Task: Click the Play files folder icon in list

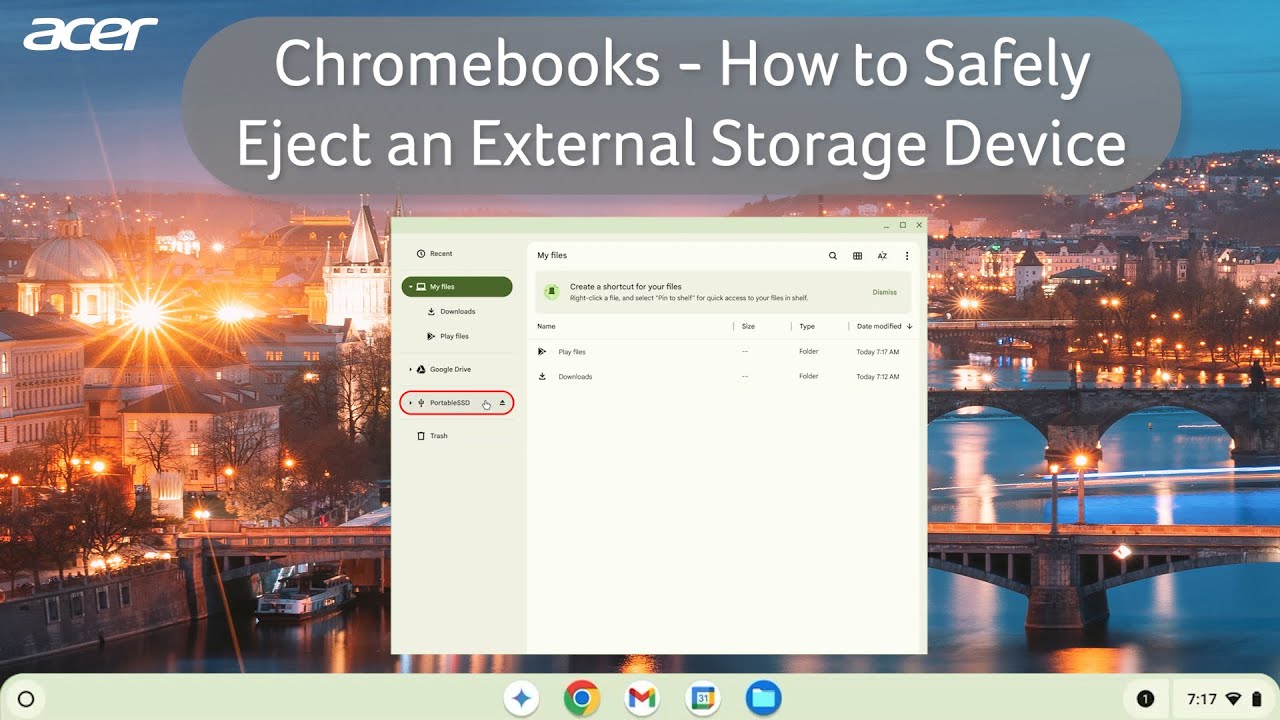Action: click(x=542, y=352)
